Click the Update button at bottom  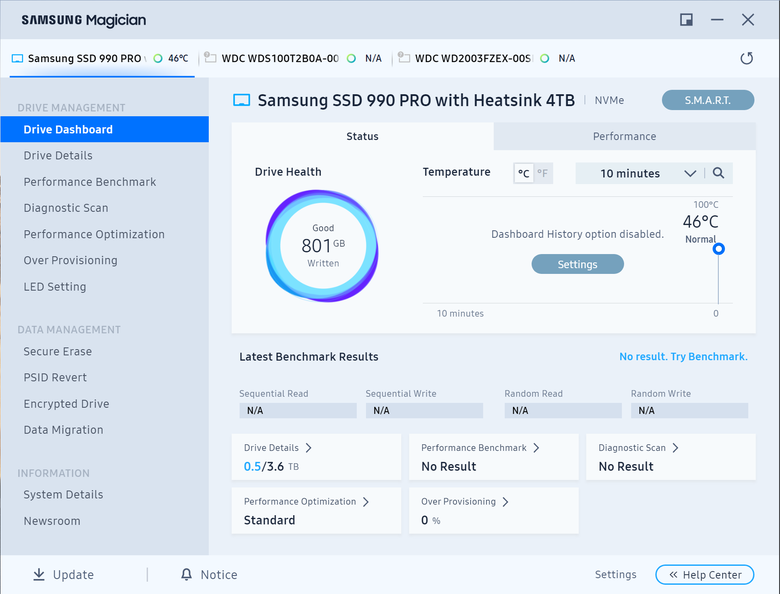pos(63,575)
